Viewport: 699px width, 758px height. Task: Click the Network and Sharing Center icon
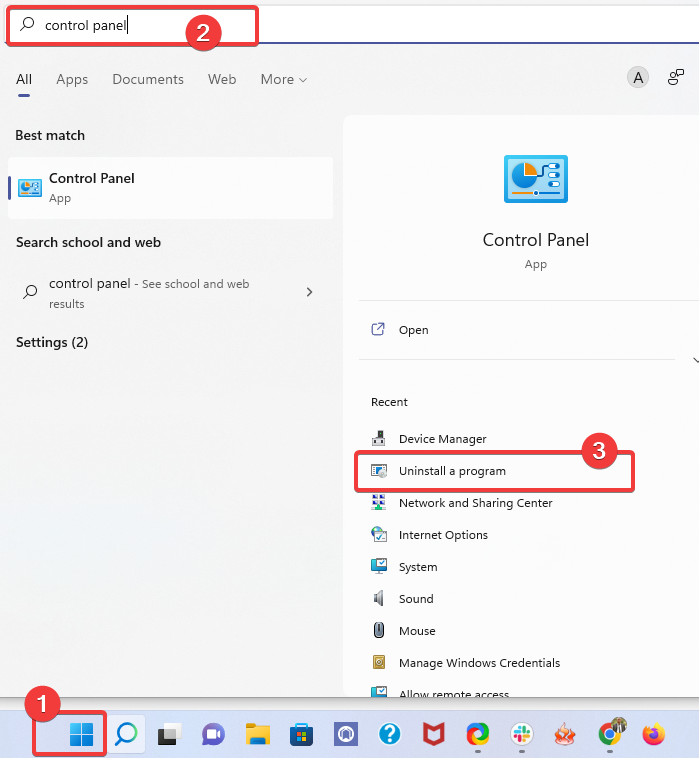(379, 502)
